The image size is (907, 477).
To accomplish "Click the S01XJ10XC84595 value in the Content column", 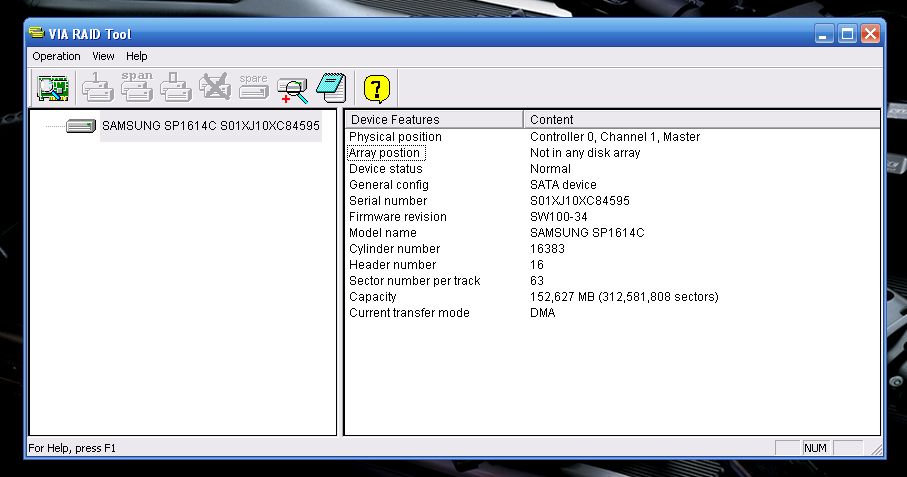I will coord(580,201).
